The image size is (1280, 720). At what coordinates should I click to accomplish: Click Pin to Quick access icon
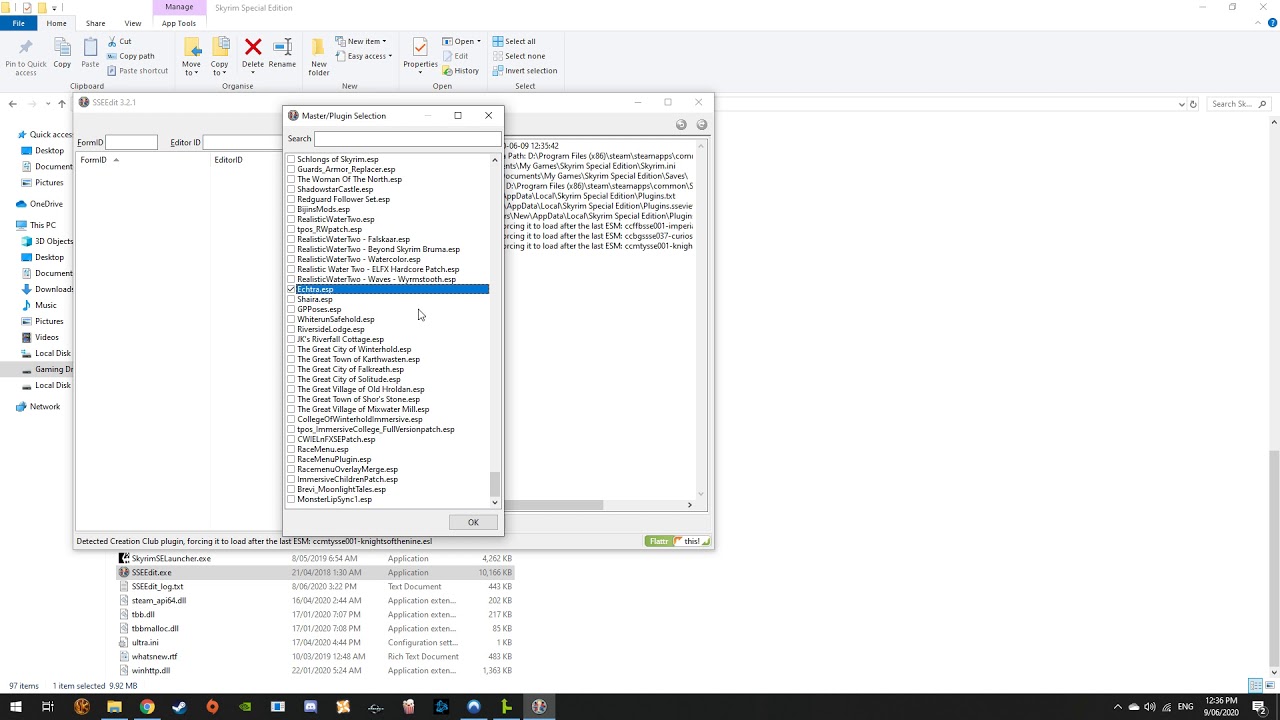click(26, 47)
